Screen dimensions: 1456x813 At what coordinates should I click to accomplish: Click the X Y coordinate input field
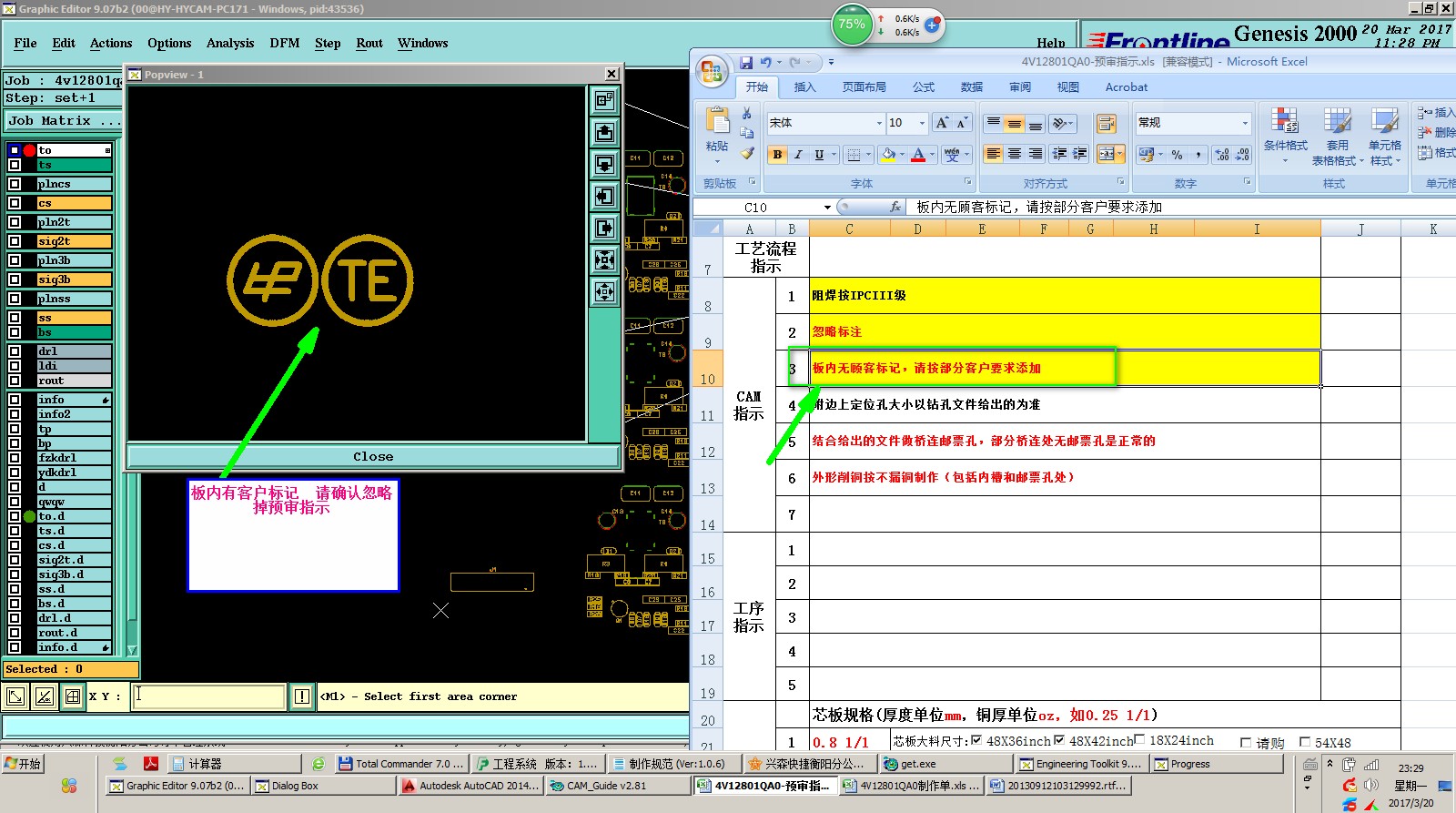[208, 696]
